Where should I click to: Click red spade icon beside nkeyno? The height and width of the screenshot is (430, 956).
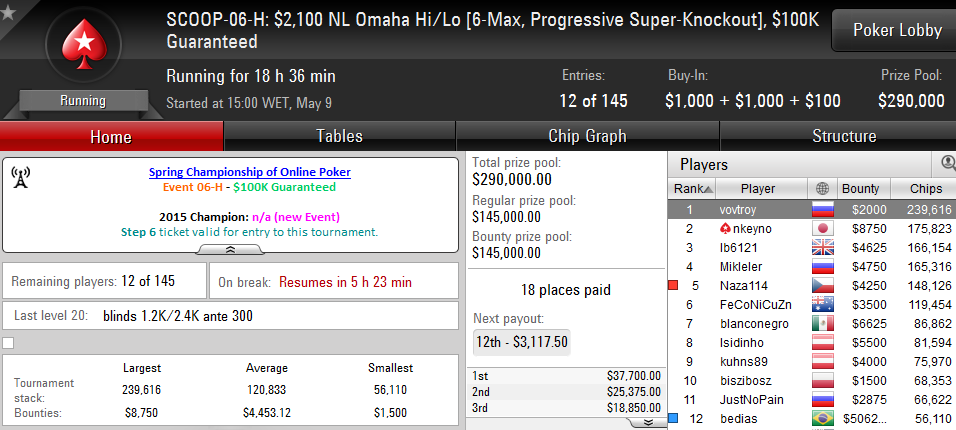(725, 229)
